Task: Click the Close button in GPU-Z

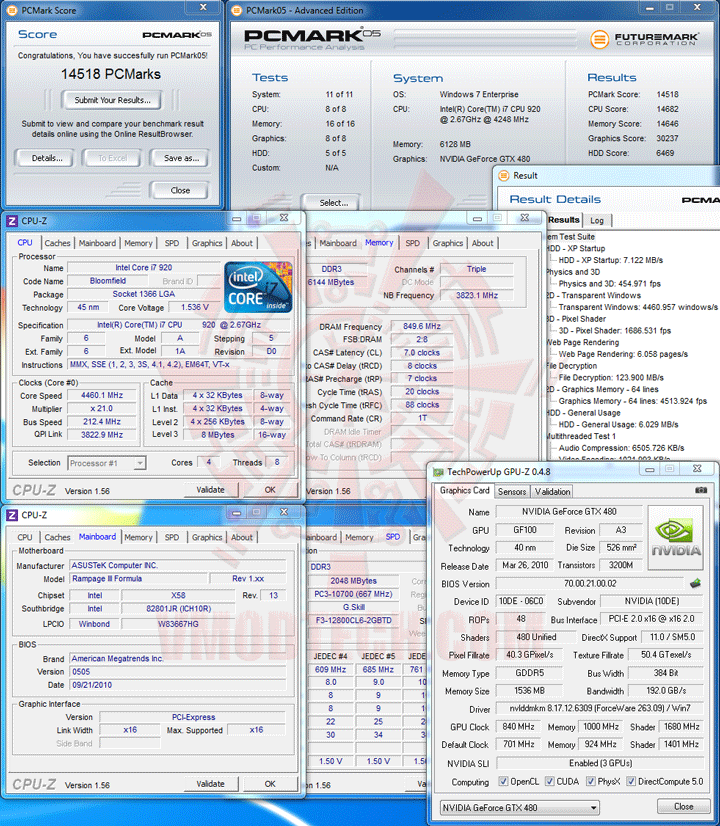Action: click(683, 807)
